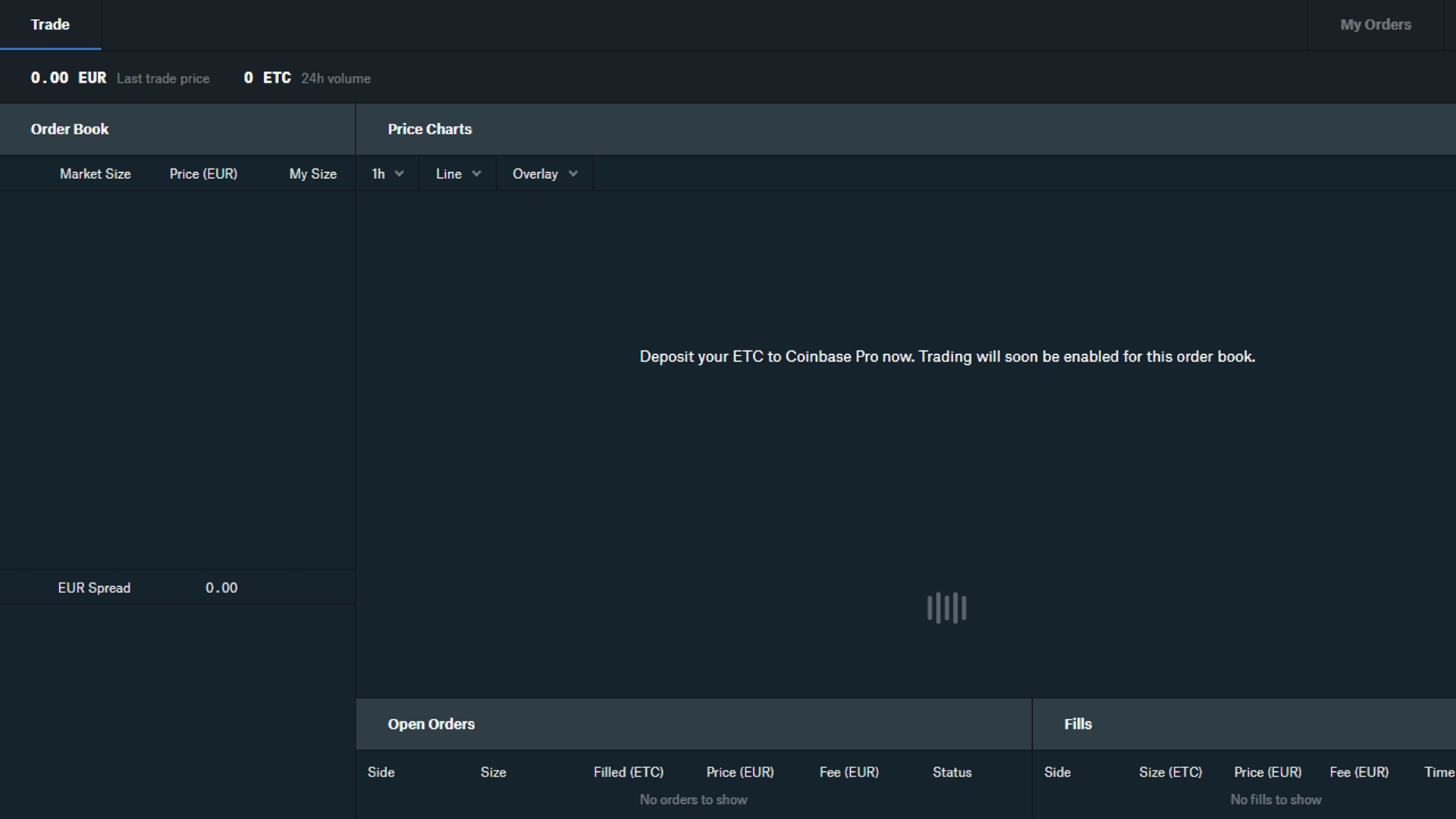Click the chevron next to Overlay
The image size is (1456, 819).
click(x=573, y=174)
